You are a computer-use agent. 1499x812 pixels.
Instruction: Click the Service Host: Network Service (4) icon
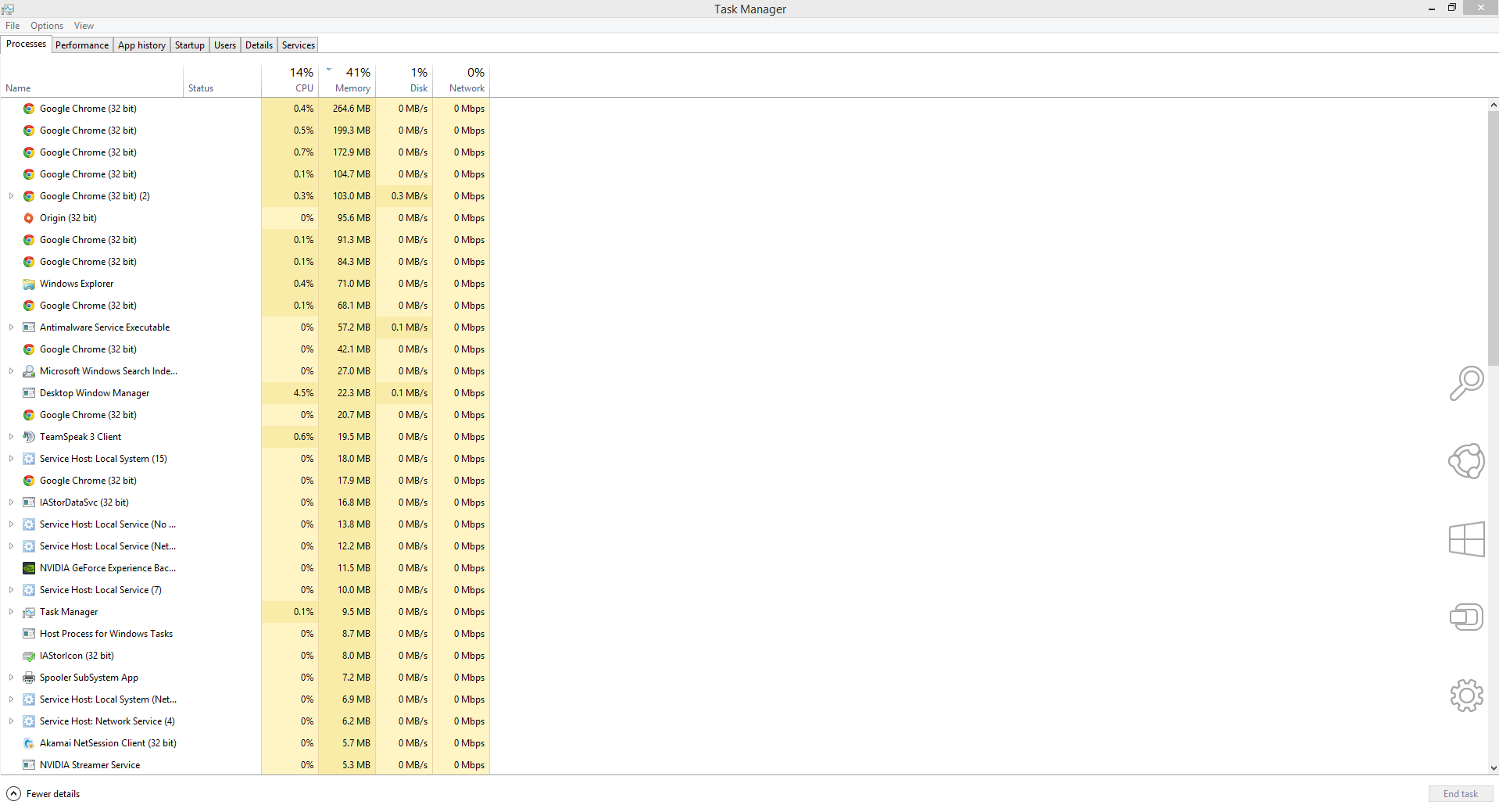(29, 721)
